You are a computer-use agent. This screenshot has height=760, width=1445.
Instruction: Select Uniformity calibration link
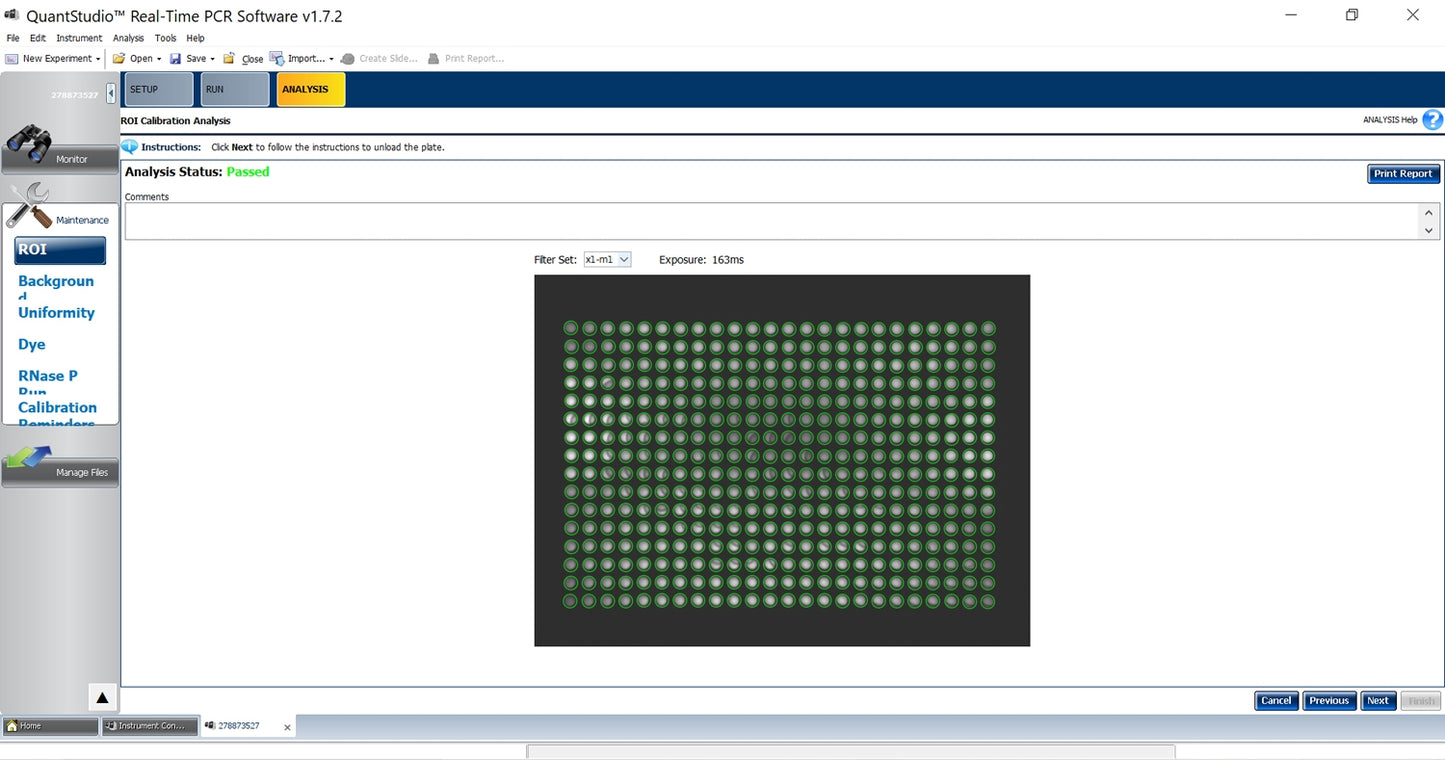56,313
